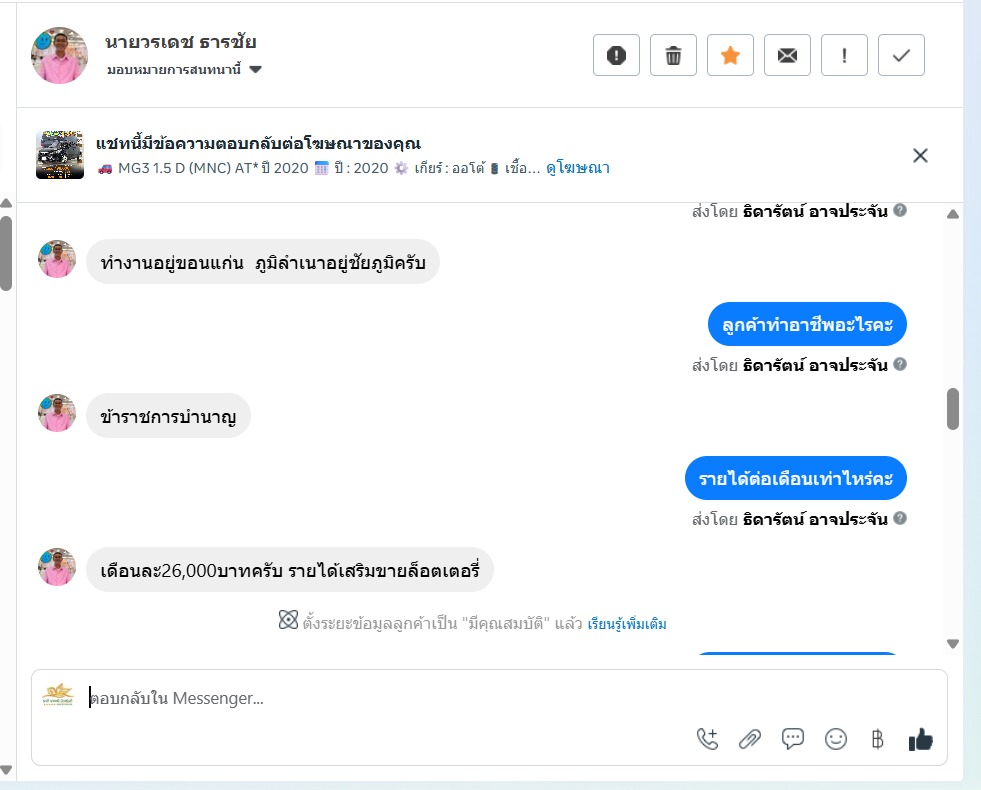Toggle the orange star follow-up marker

coord(730,55)
